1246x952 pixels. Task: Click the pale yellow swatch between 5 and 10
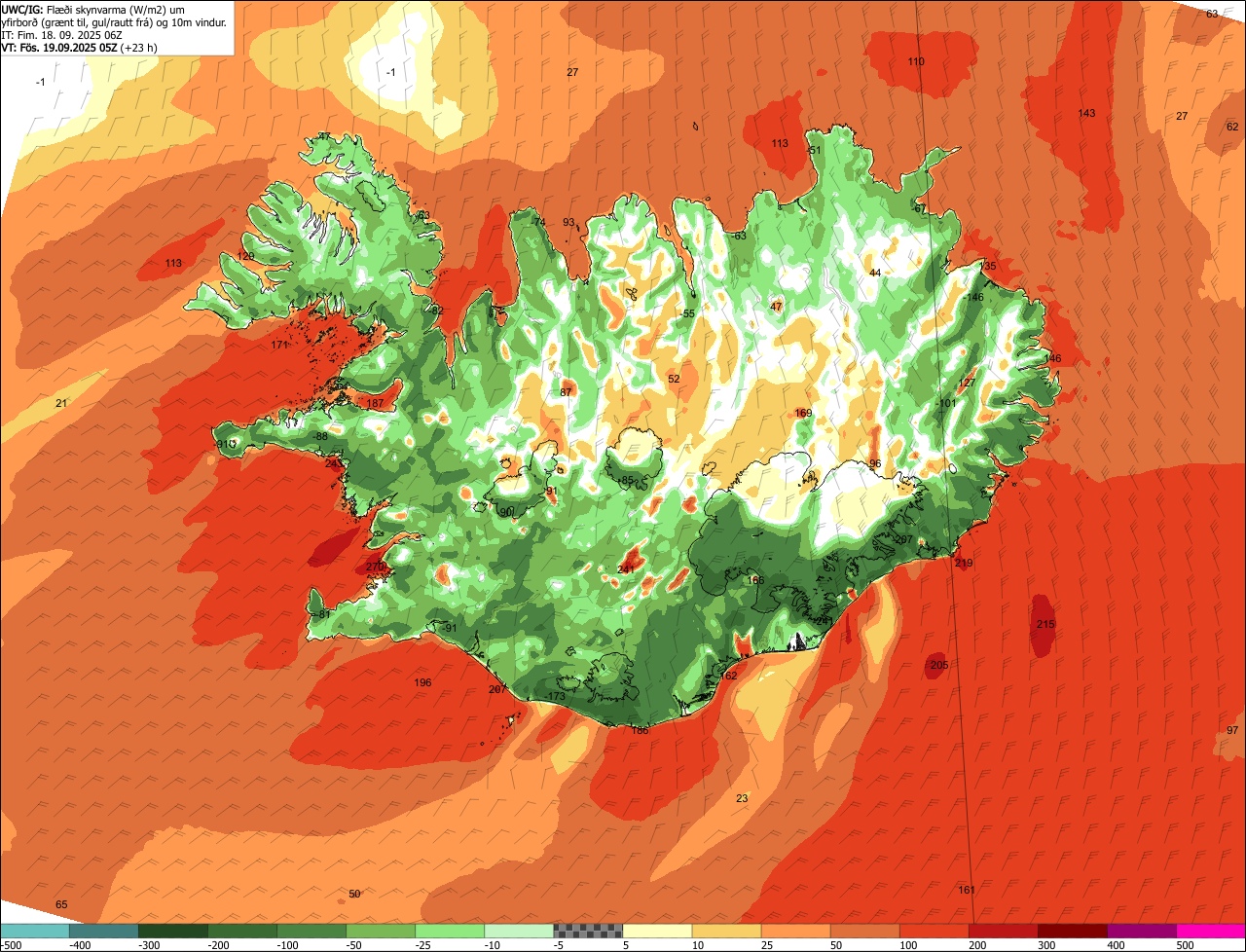[657, 931]
